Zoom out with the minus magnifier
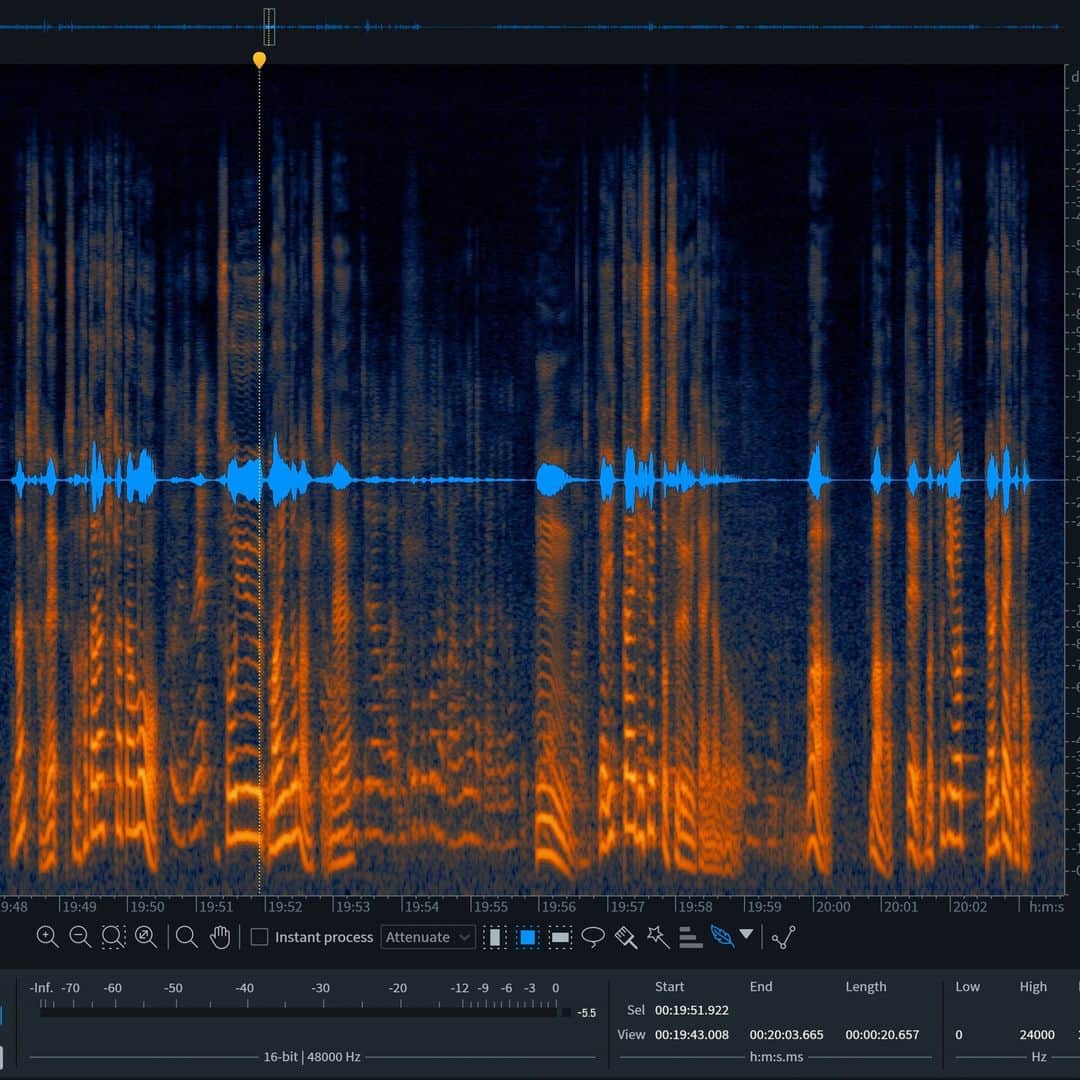 click(x=80, y=937)
